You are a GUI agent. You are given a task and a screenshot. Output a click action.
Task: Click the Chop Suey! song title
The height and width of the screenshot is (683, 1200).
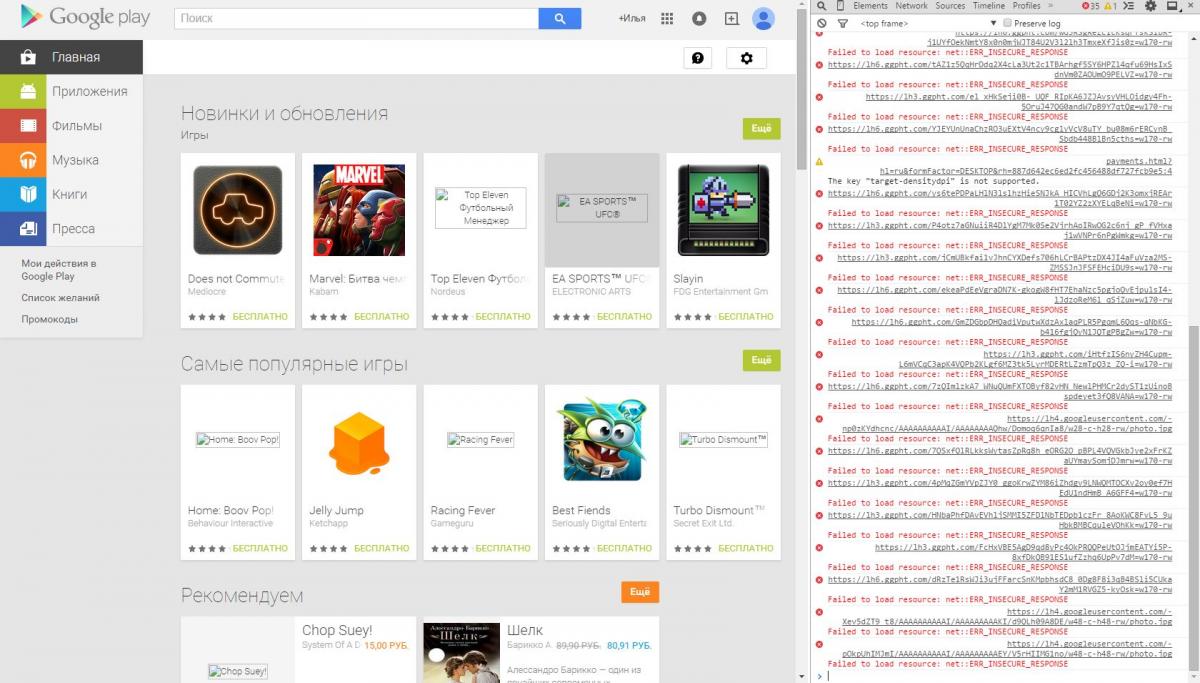tap(337, 630)
